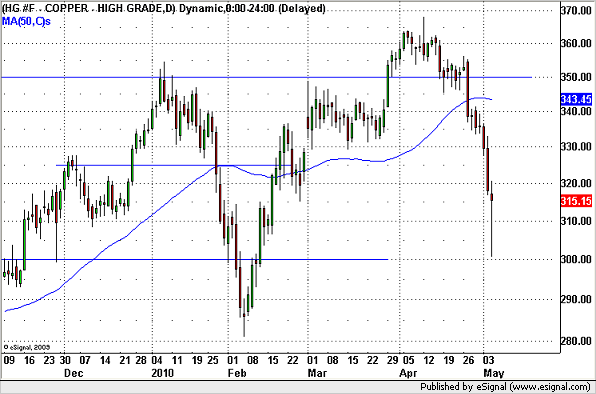Click the '26' date label under April
Image resolution: width=596 pixels, height=394 pixels.
tap(469, 360)
